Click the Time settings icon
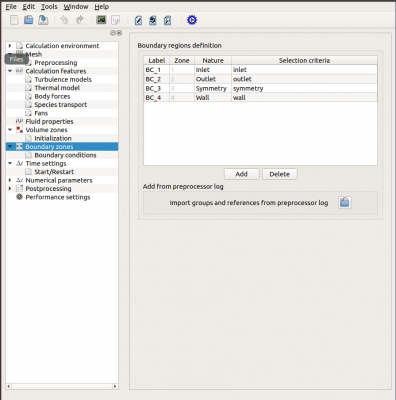Screen dimensions: 396x400 tap(20, 163)
